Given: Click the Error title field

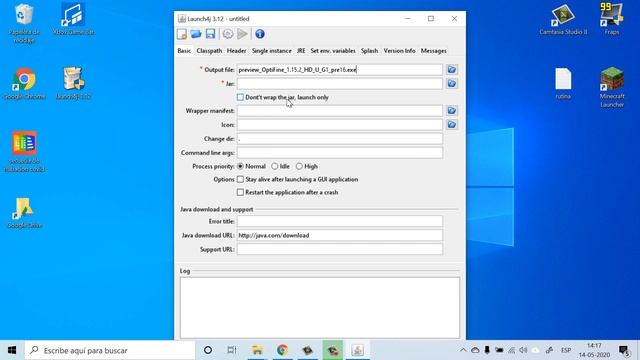Looking at the screenshot, I should coord(340,221).
